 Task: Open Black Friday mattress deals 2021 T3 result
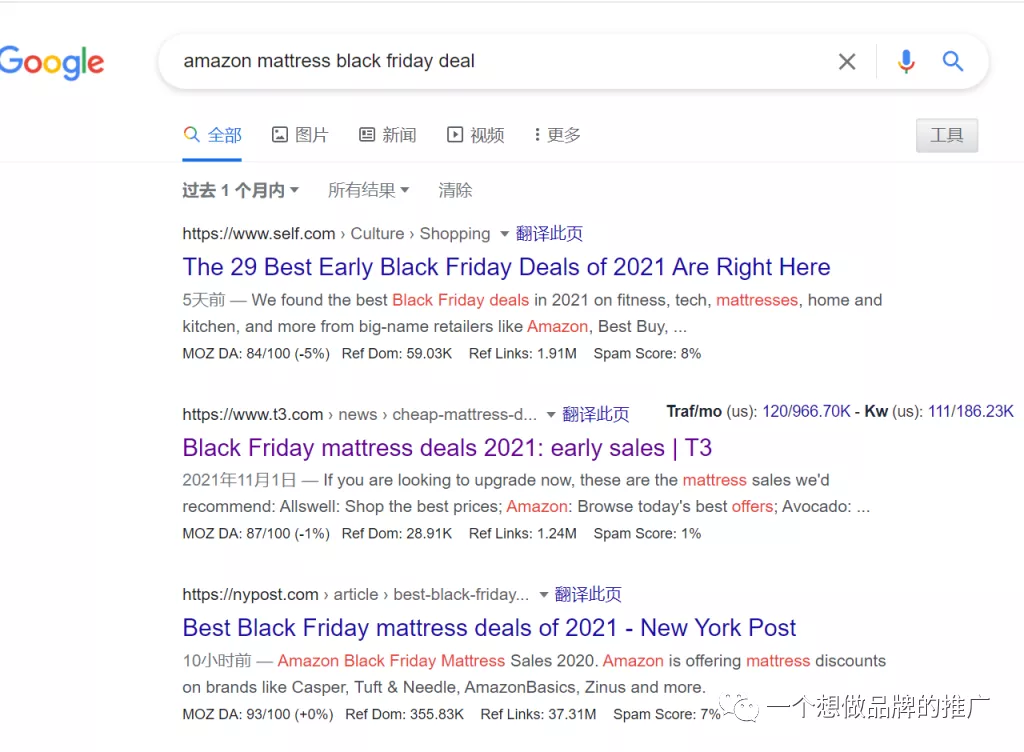447,448
